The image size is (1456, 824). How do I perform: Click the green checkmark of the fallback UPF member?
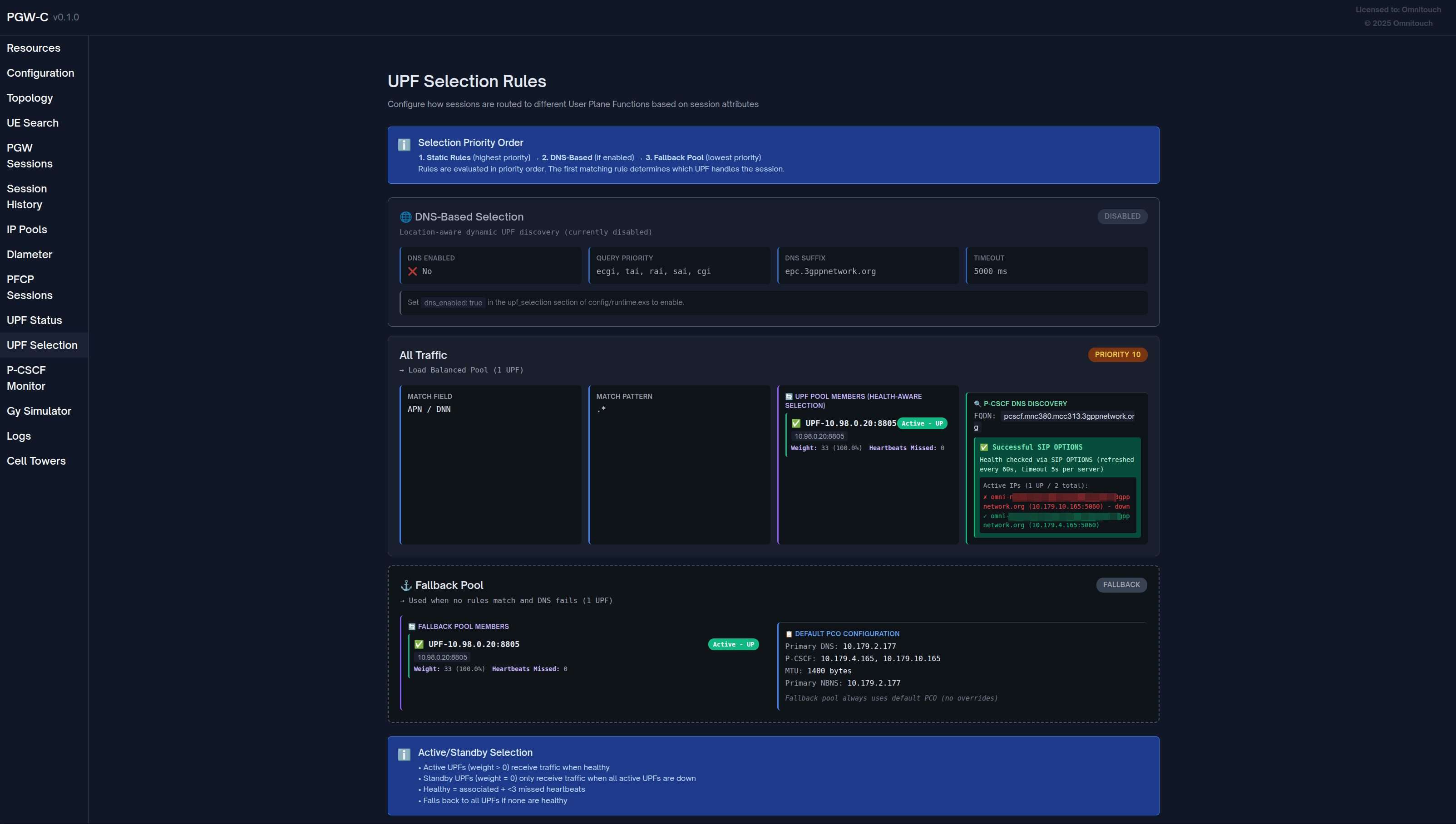(419, 644)
